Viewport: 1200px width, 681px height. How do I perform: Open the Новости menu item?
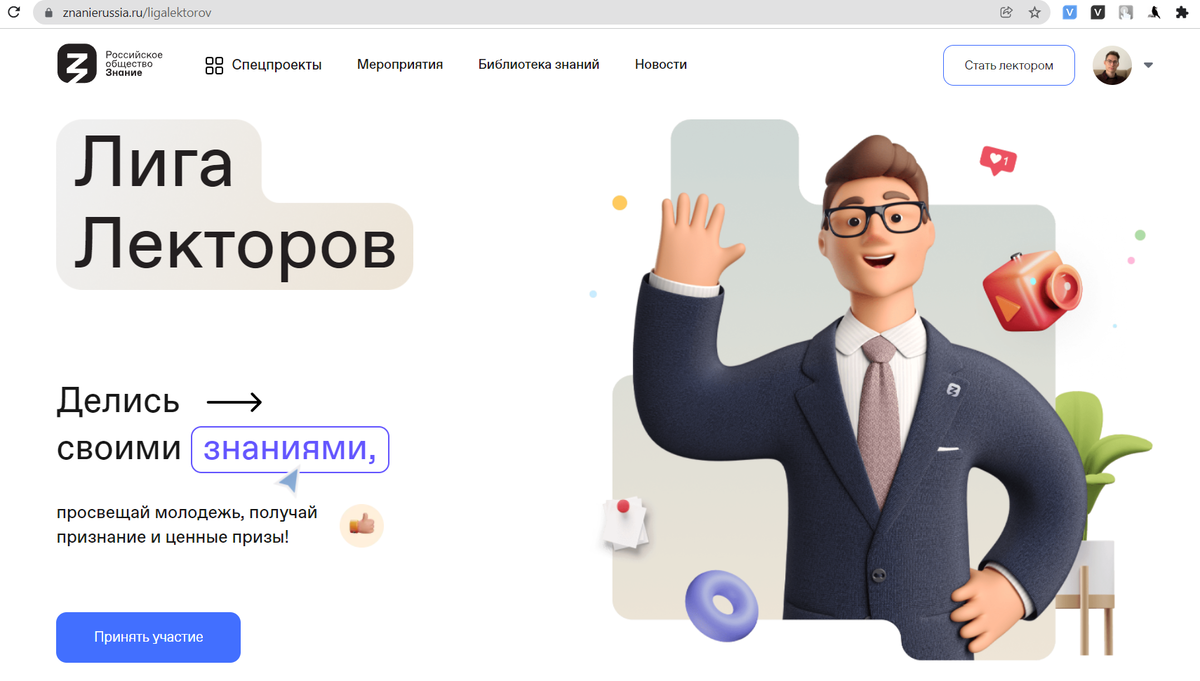[661, 64]
